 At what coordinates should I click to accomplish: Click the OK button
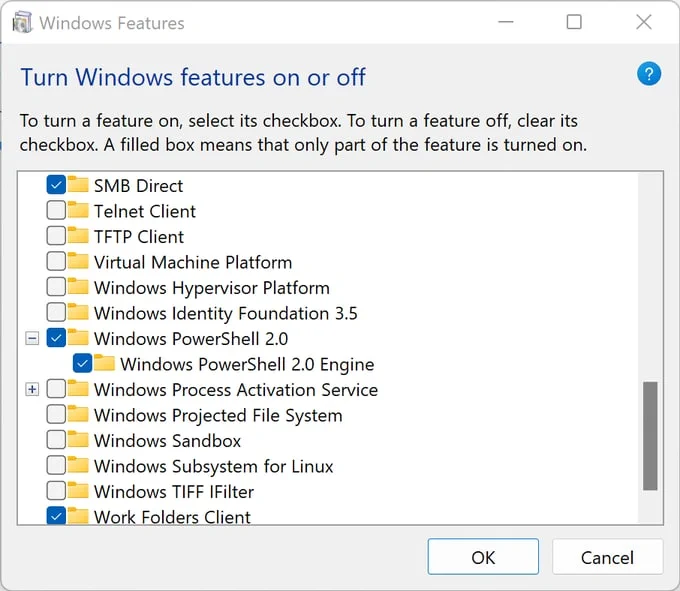pos(483,557)
